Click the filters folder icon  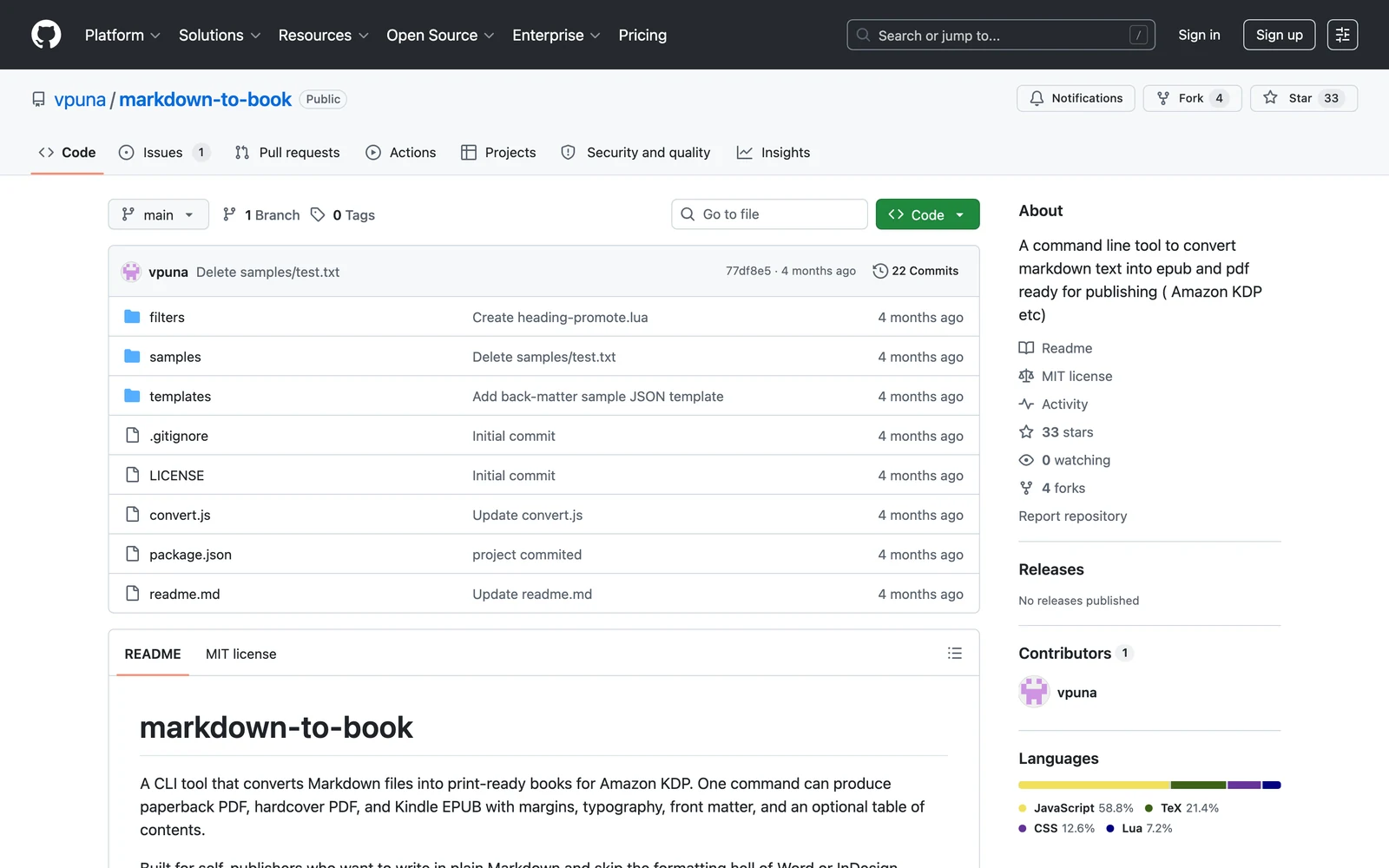pyautogui.click(x=132, y=317)
